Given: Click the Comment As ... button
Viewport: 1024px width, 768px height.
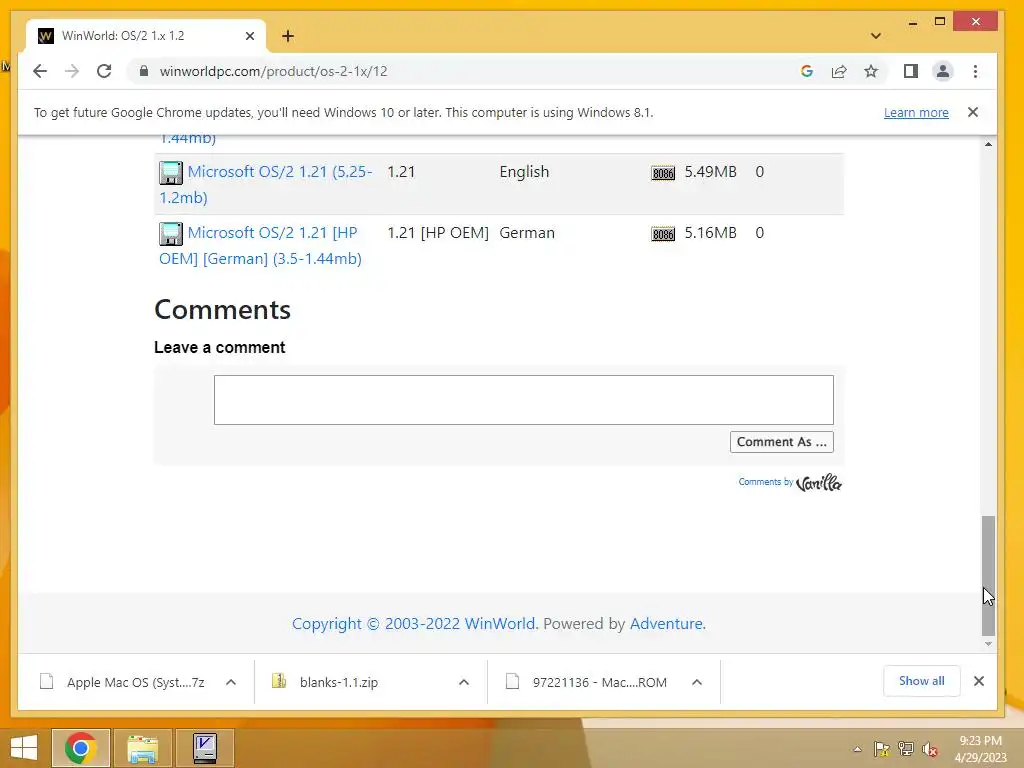Looking at the screenshot, I should click(x=782, y=442).
